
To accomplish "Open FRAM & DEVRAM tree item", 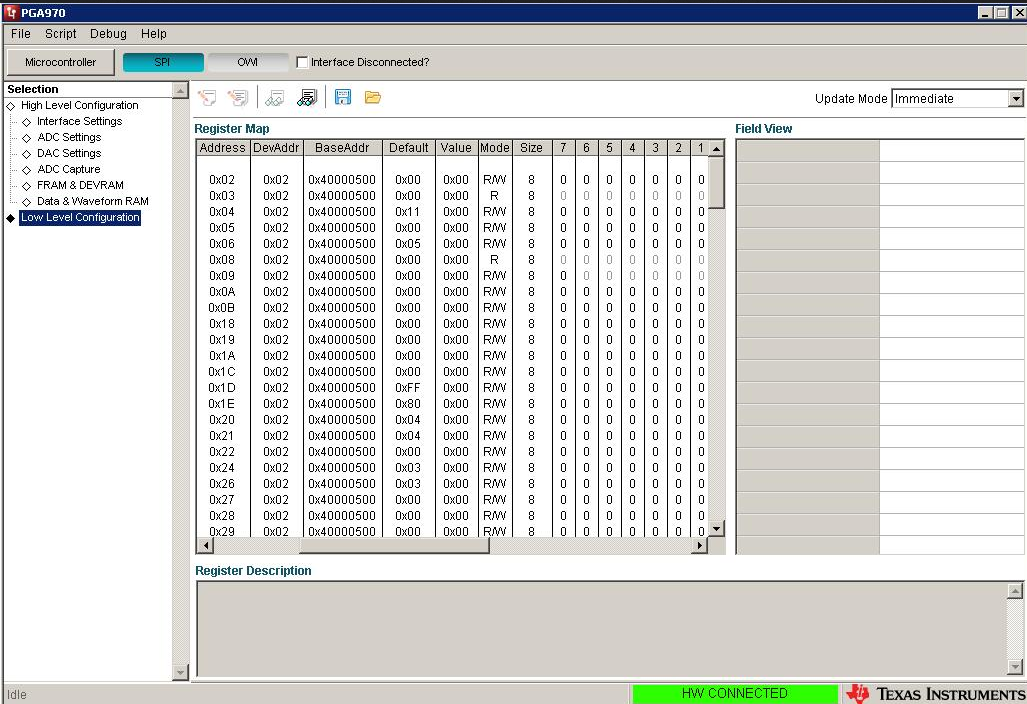I will (x=80, y=185).
